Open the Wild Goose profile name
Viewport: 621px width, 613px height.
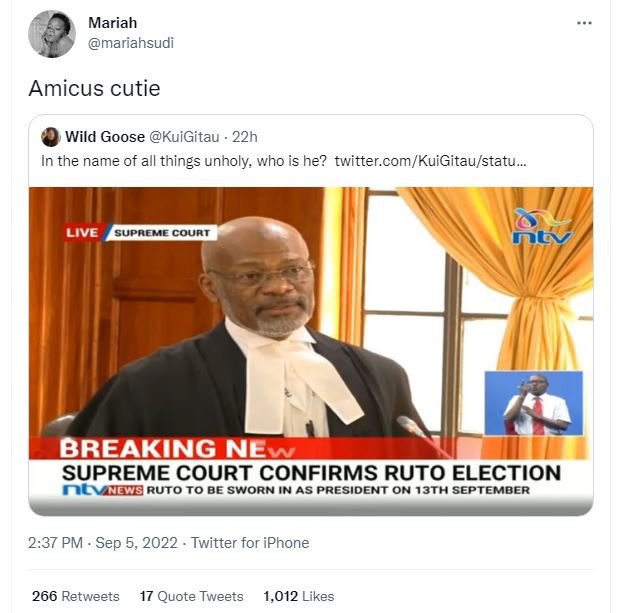click(103, 137)
